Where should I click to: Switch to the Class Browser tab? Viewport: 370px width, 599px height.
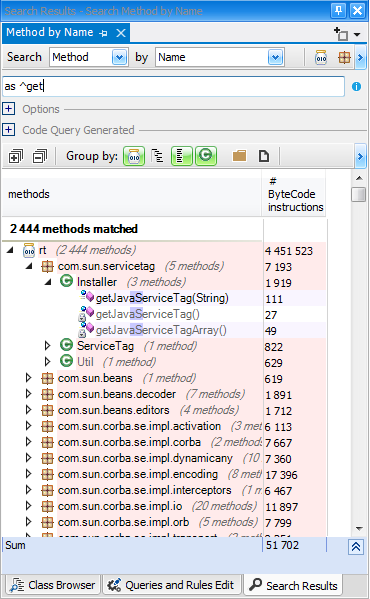pyautogui.click(x=52, y=585)
